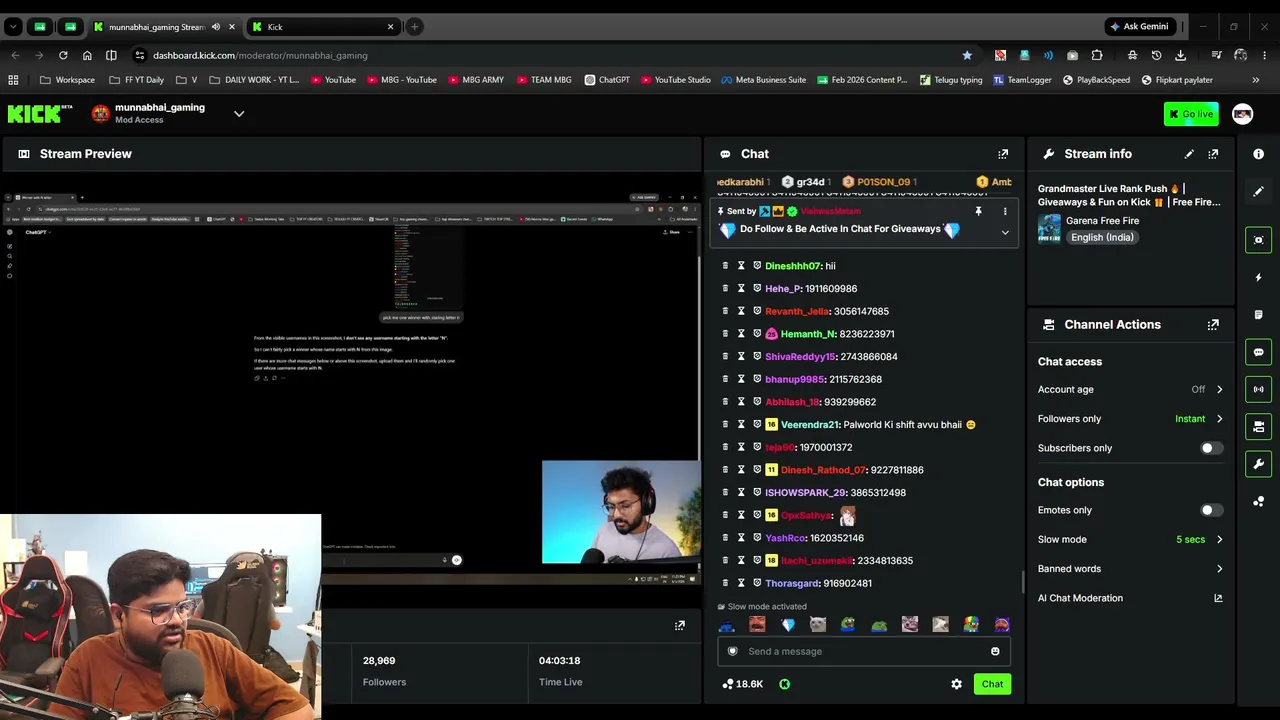Edit stream info with the pencil icon
The image size is (1280, 720).
(x=1189, y=154)
